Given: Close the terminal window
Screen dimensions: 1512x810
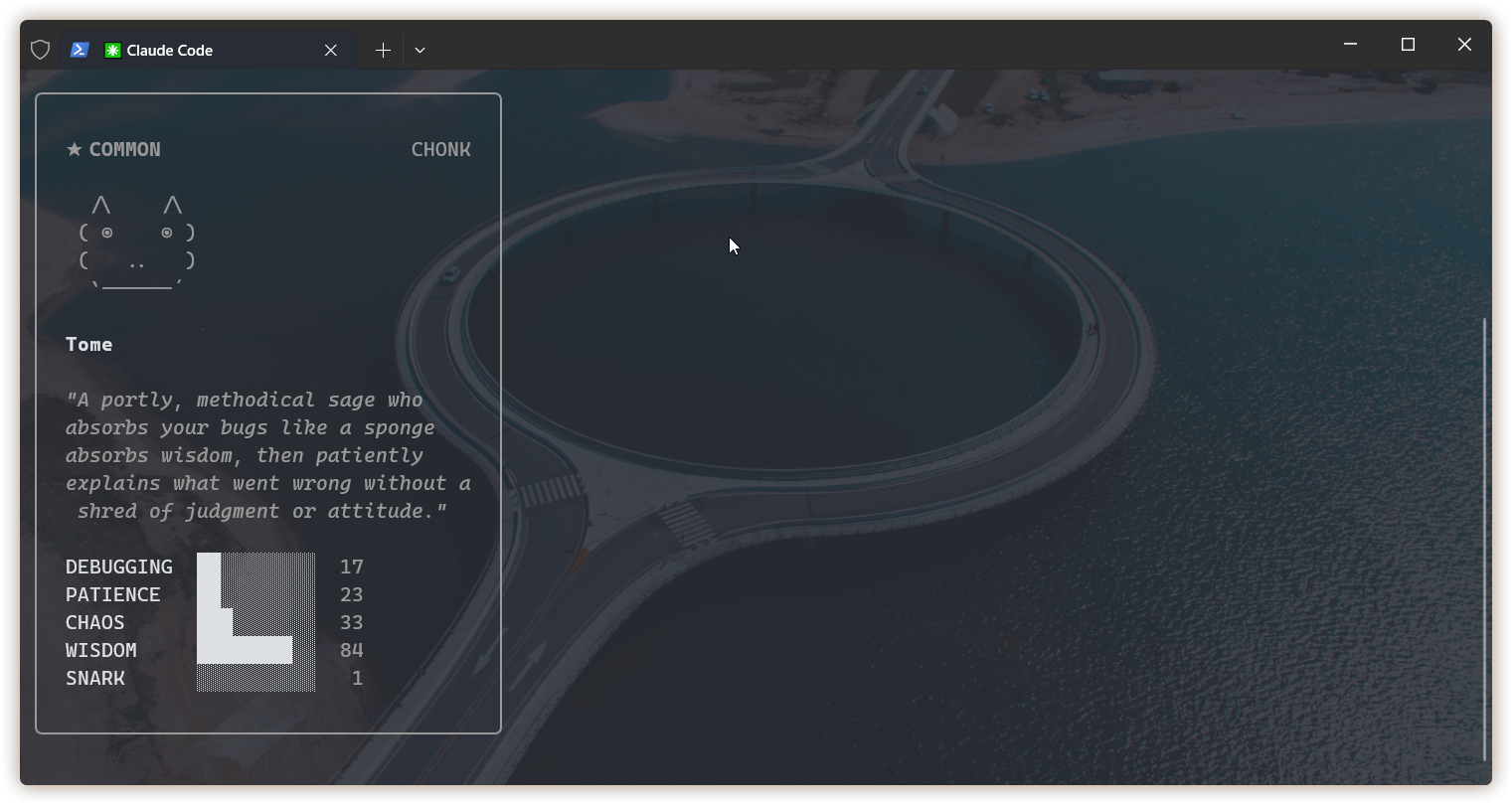Looking at the screenshot, I should [x=1464, y=44].
